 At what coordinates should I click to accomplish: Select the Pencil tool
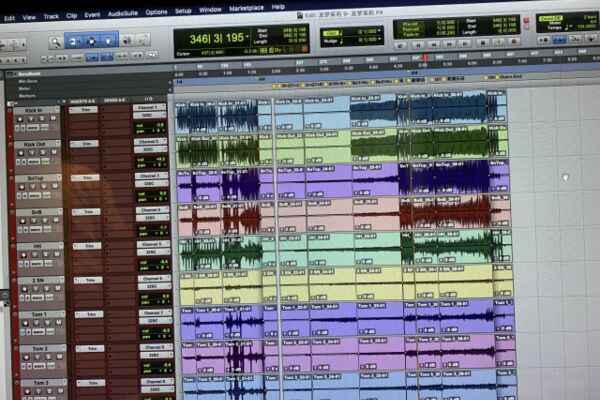pos(143,39)
